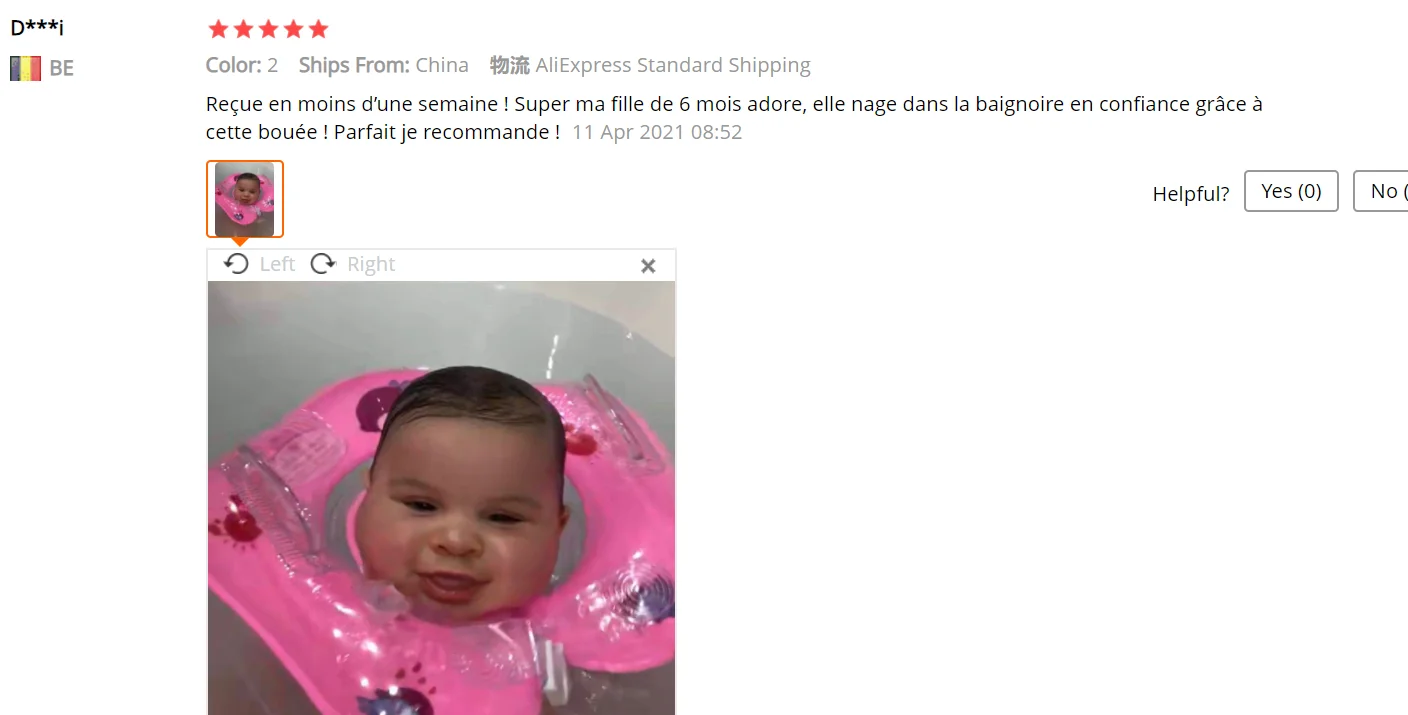Viewport: 1408px width, 715px height.
Task: Click the enlarged pink neck float photo
Action: pos(441,498)
